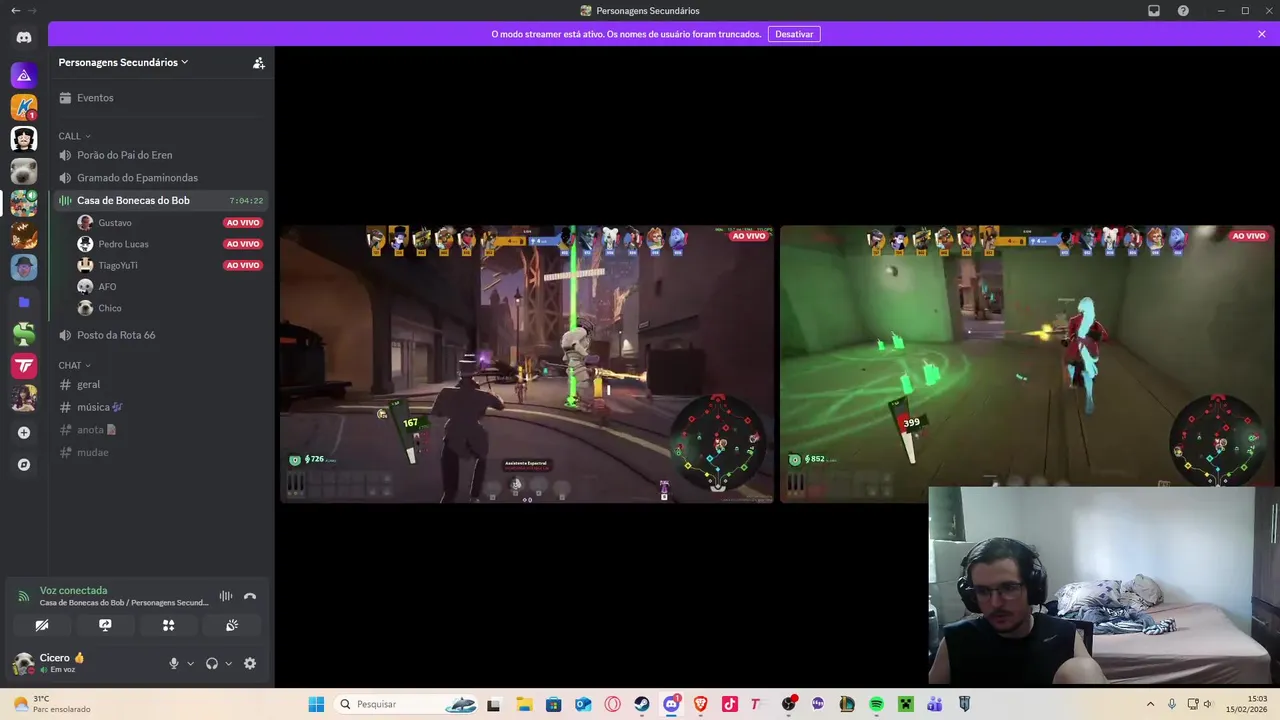Open Windows Start menu
1280x720 pixels.
316,704
